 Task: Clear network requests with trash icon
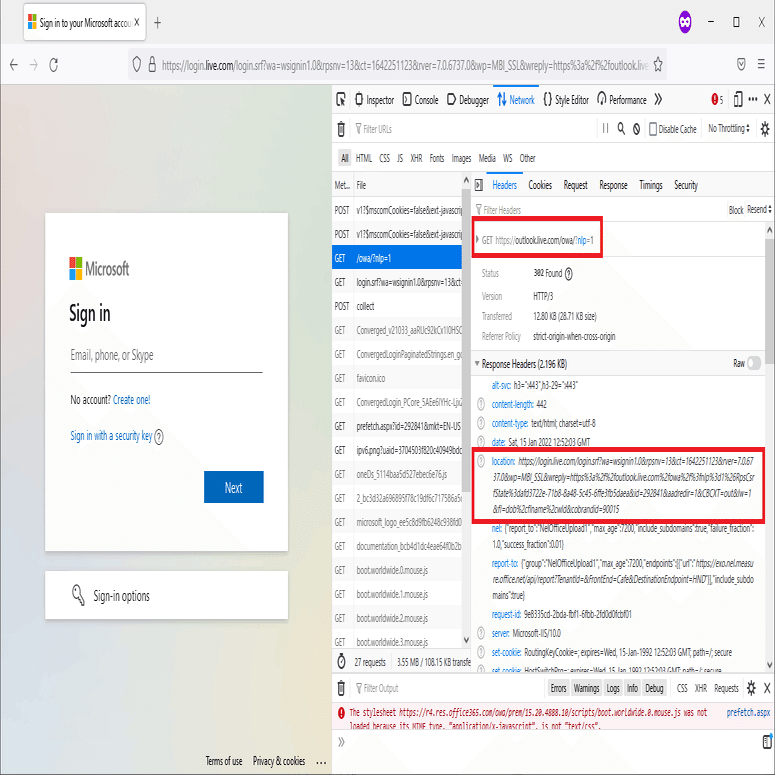click(341, 129)
